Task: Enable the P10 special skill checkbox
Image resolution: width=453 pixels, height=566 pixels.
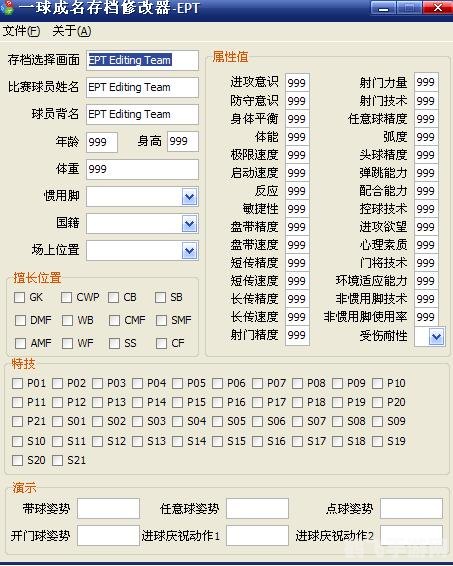Action: (x=377, y=383)
